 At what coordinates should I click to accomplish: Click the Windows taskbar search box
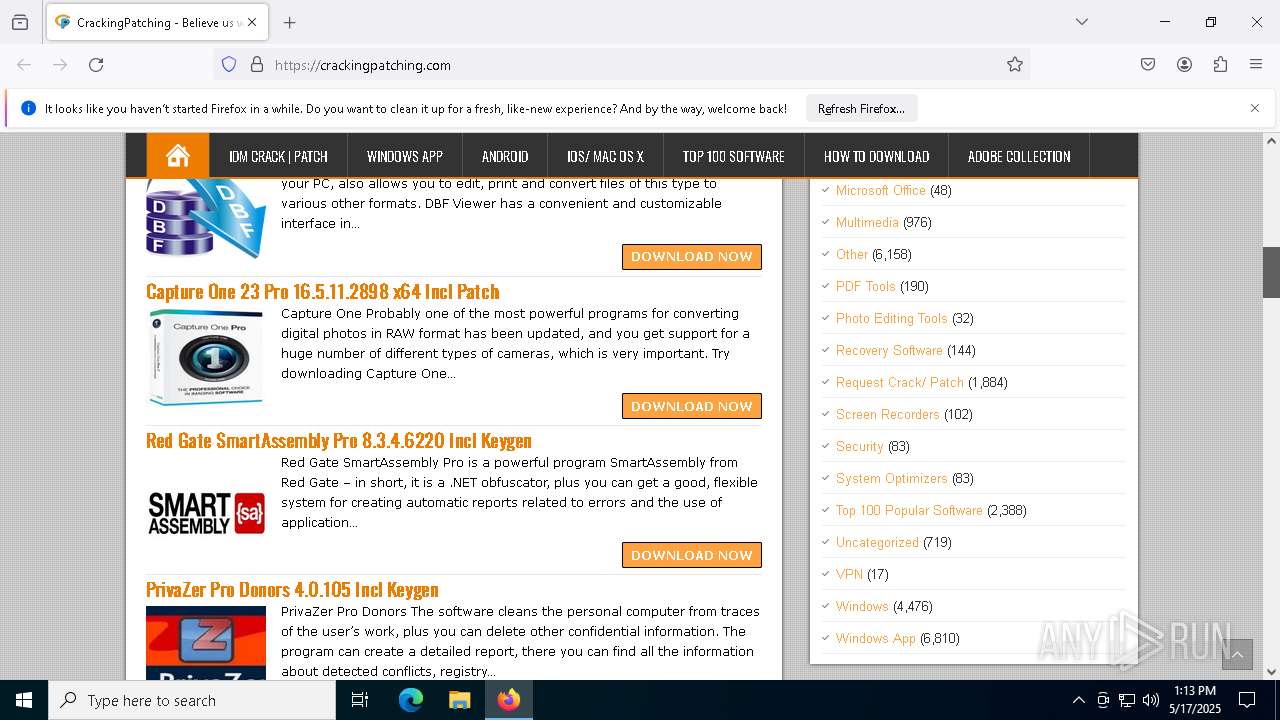192,700
